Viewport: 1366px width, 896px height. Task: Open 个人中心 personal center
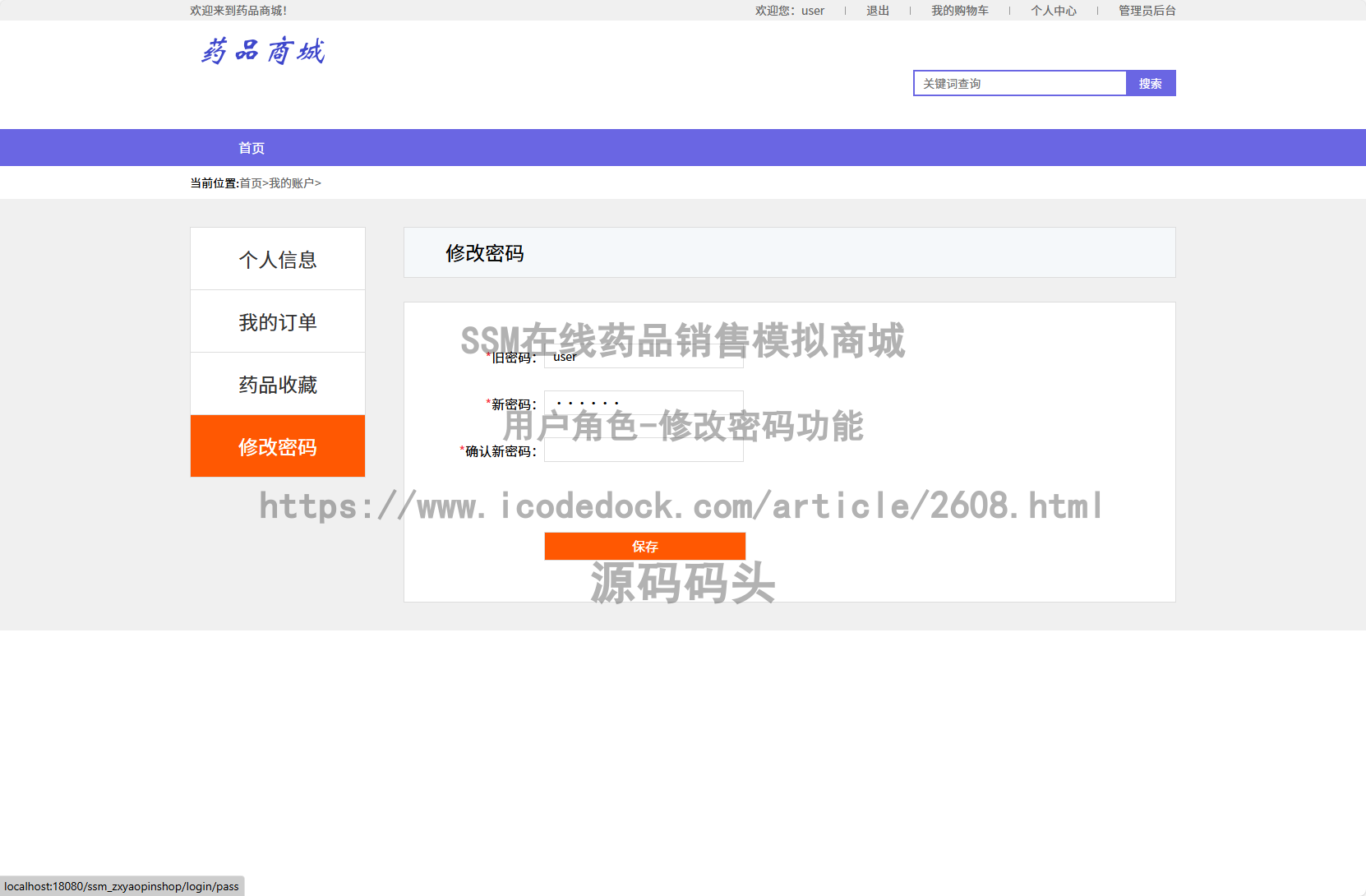click(x=1054, y=10)
